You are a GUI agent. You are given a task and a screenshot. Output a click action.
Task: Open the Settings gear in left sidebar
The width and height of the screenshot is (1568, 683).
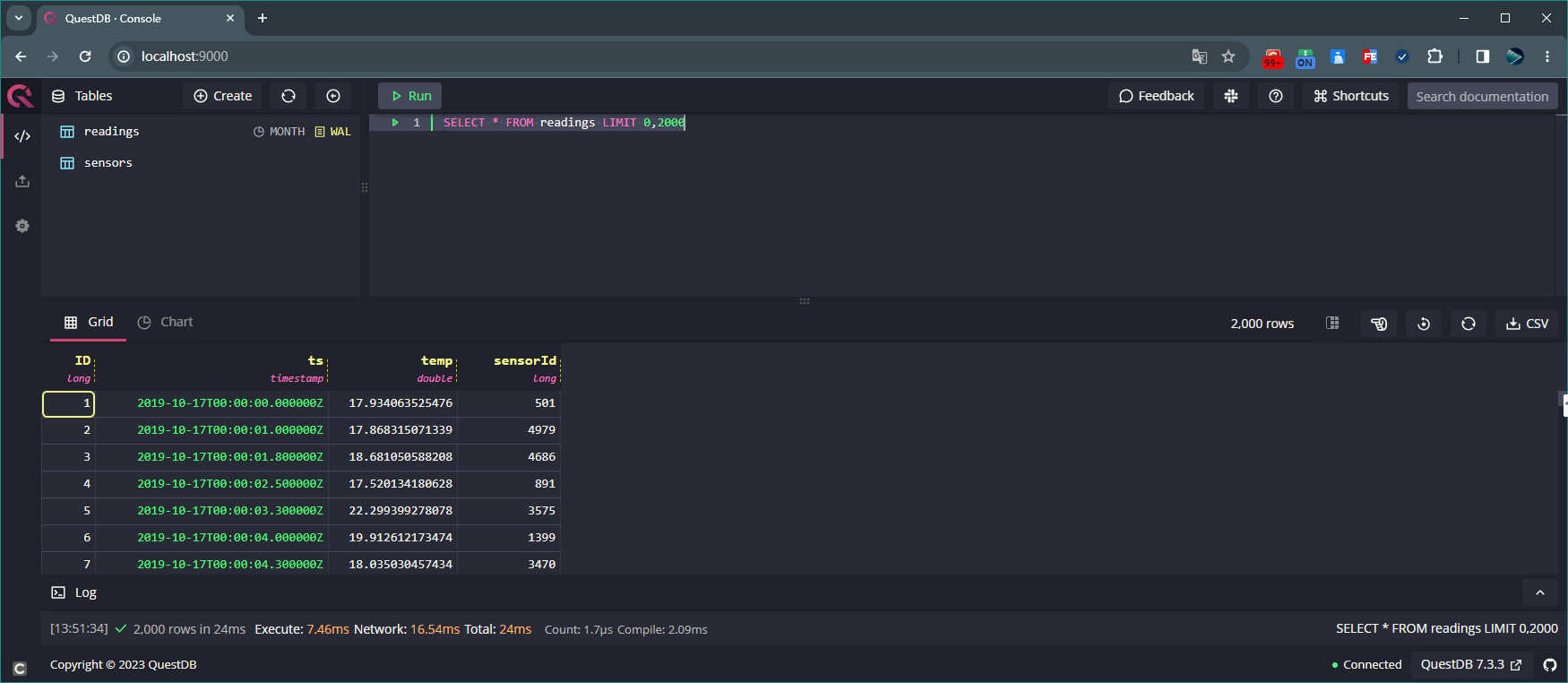(x=22, y=226)
